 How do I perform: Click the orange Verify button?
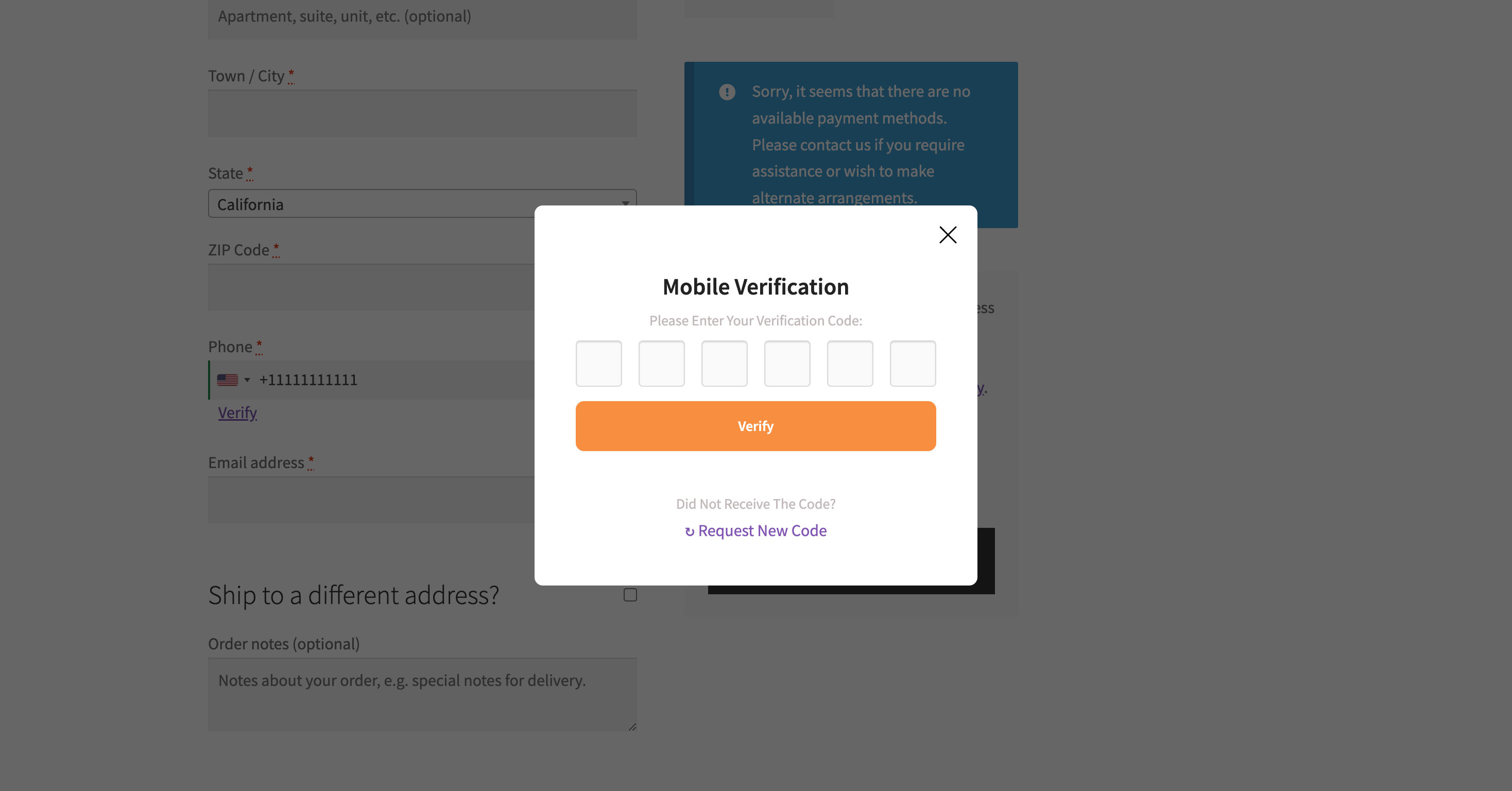(755, 426)
